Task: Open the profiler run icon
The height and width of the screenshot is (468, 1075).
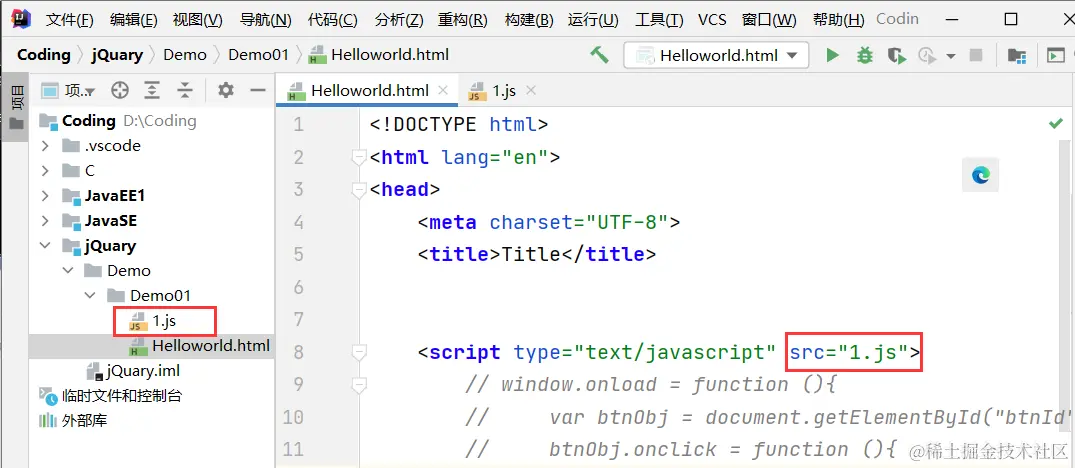Action: [x=927, y=56]
